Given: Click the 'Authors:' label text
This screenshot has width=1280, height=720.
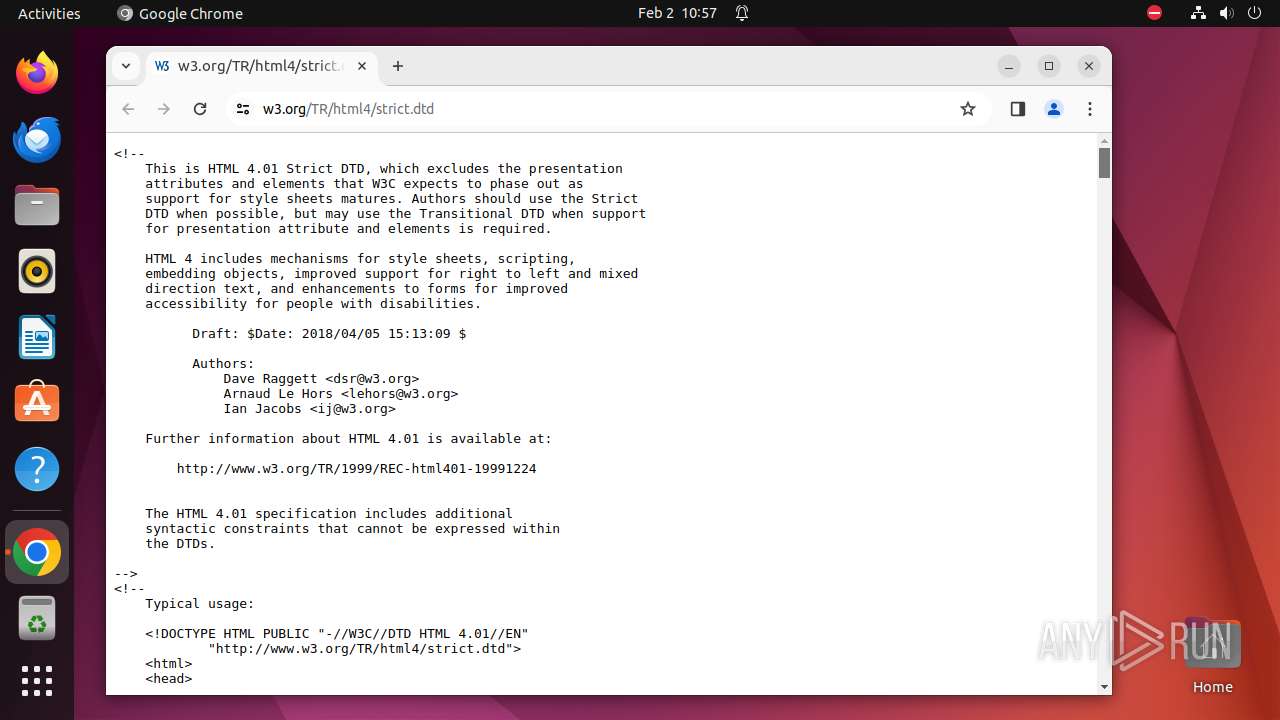Looking at the screenshot, I should (x=224, y=364).
